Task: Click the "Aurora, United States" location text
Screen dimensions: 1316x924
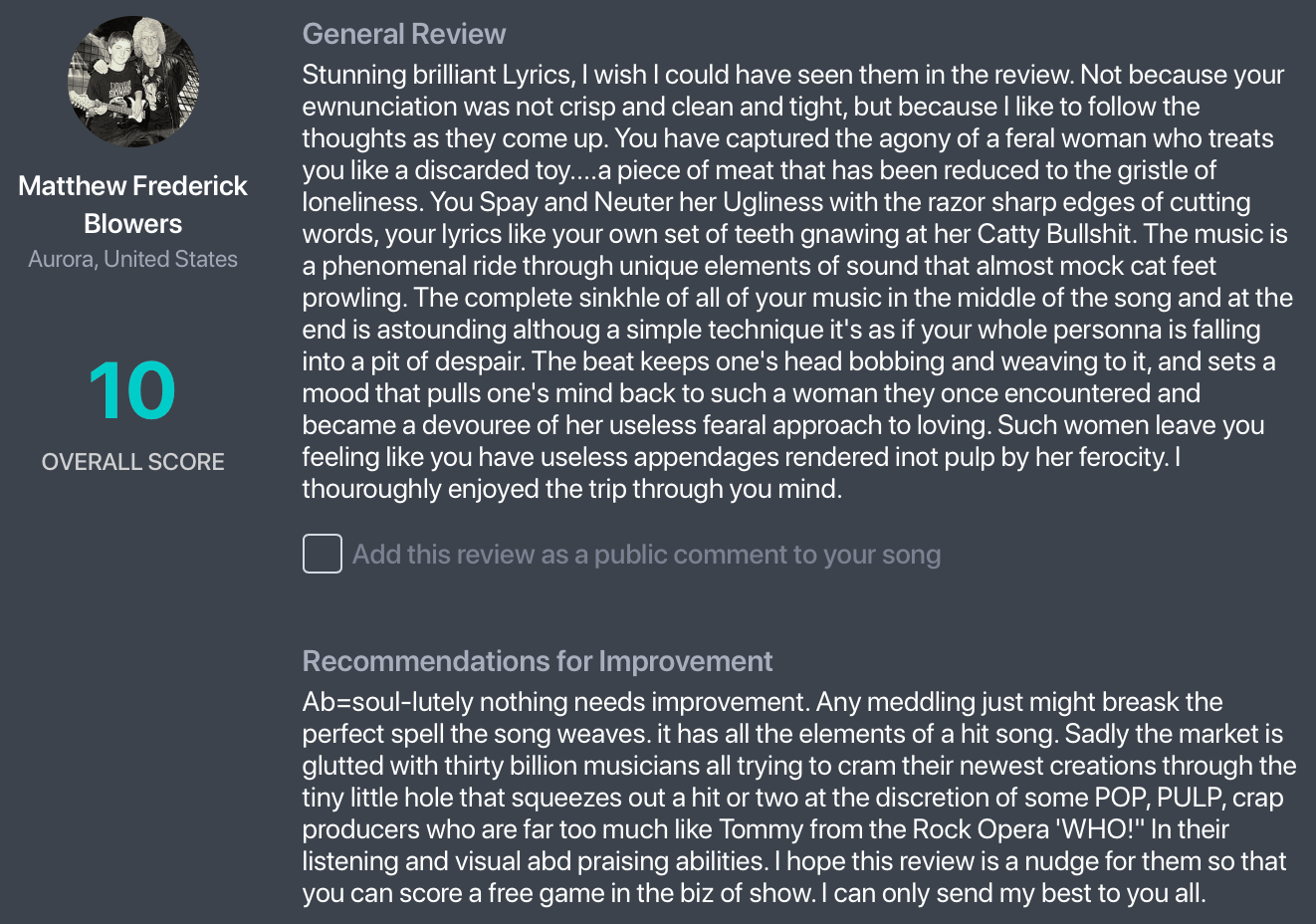Action: coord(132,259)
